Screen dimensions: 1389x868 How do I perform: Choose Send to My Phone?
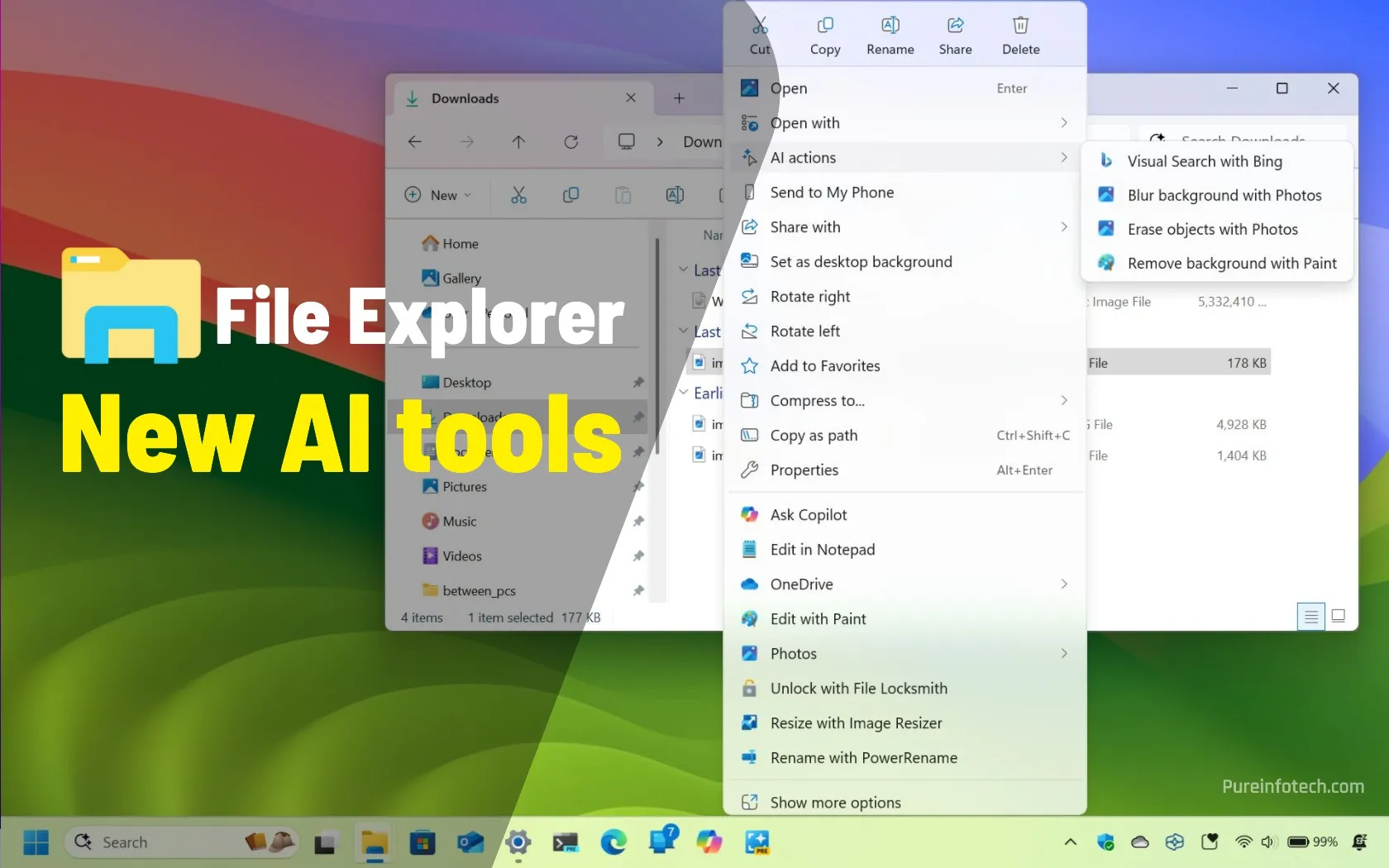pyautogui.click(x=905, y=193)
